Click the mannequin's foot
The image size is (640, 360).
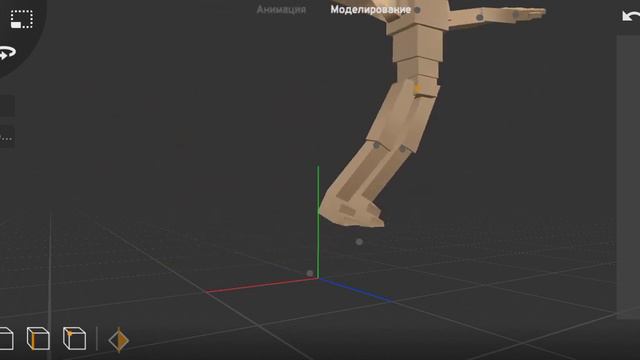click(351, 211)
